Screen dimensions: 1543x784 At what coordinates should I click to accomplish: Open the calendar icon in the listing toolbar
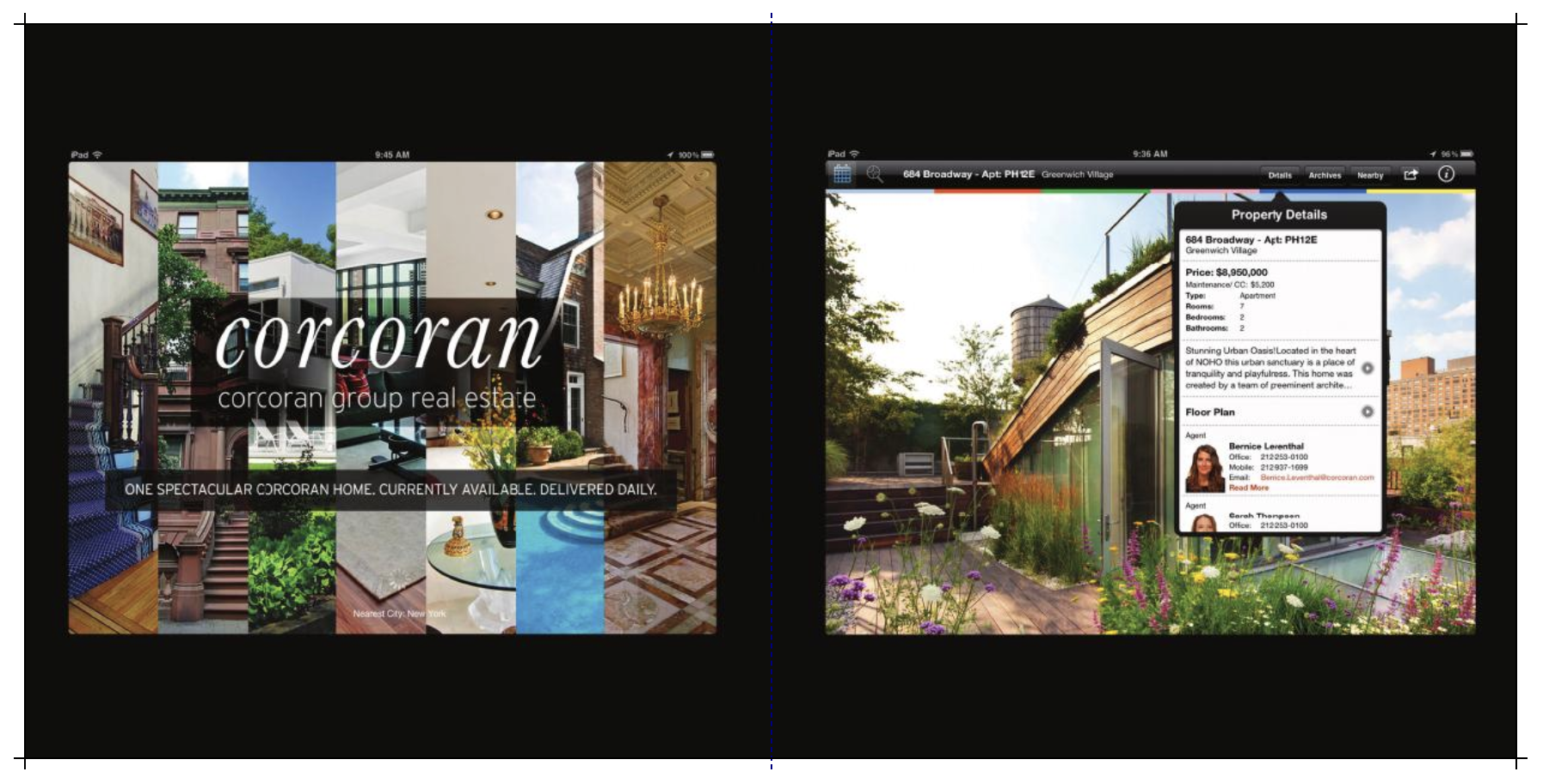coord(842,174)
